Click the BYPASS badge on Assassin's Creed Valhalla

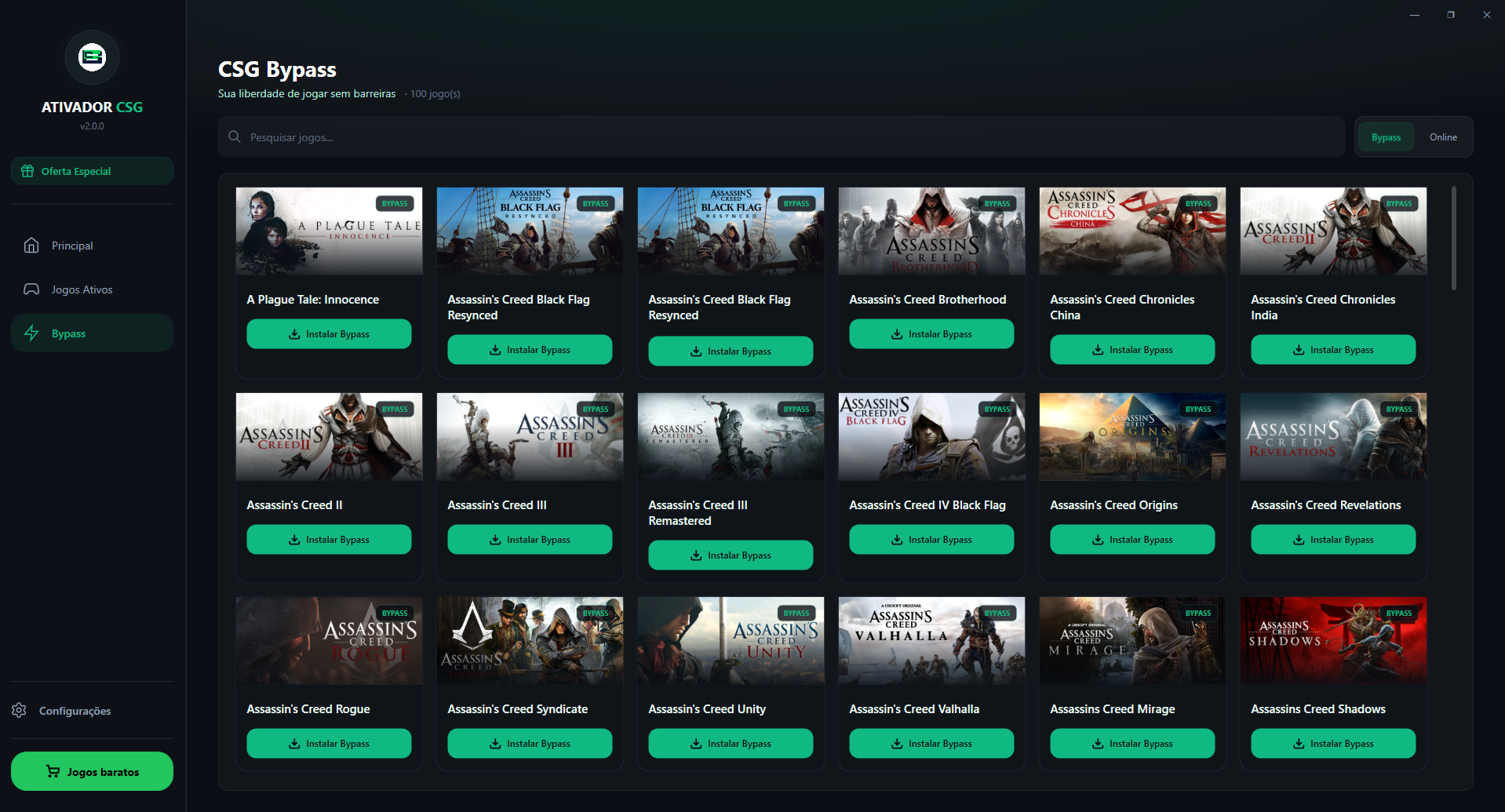(997, 613)
